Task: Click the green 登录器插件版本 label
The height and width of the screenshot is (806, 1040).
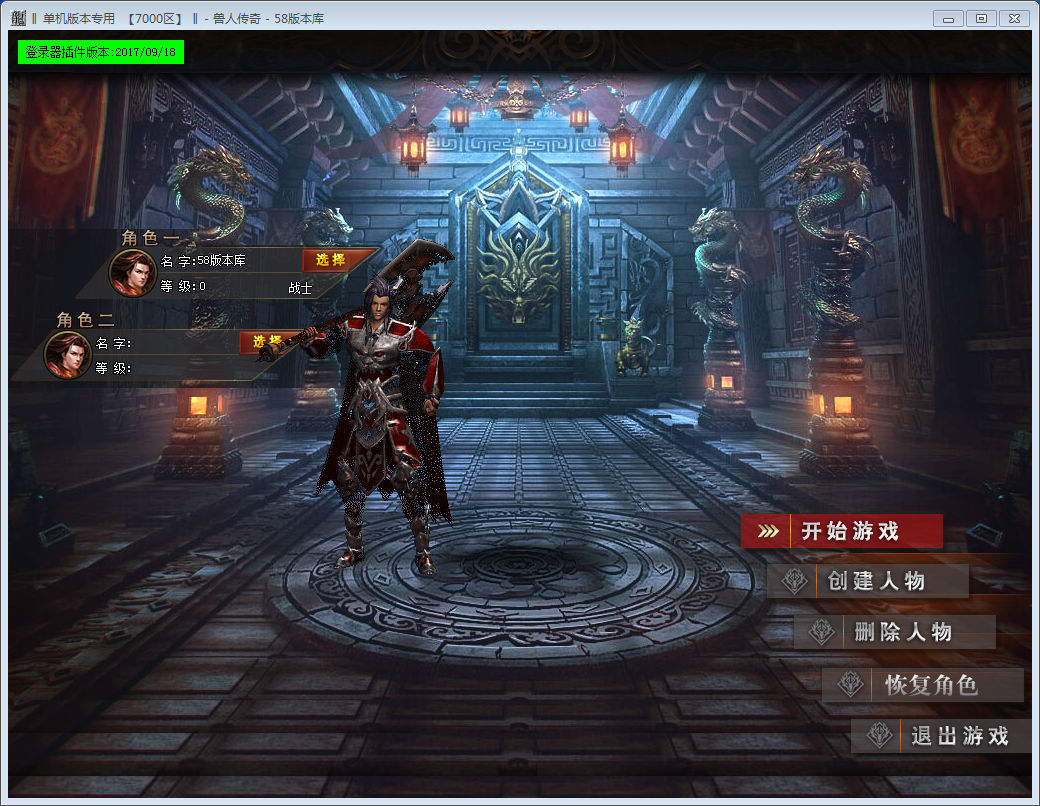Action: (x=101, y=52)
